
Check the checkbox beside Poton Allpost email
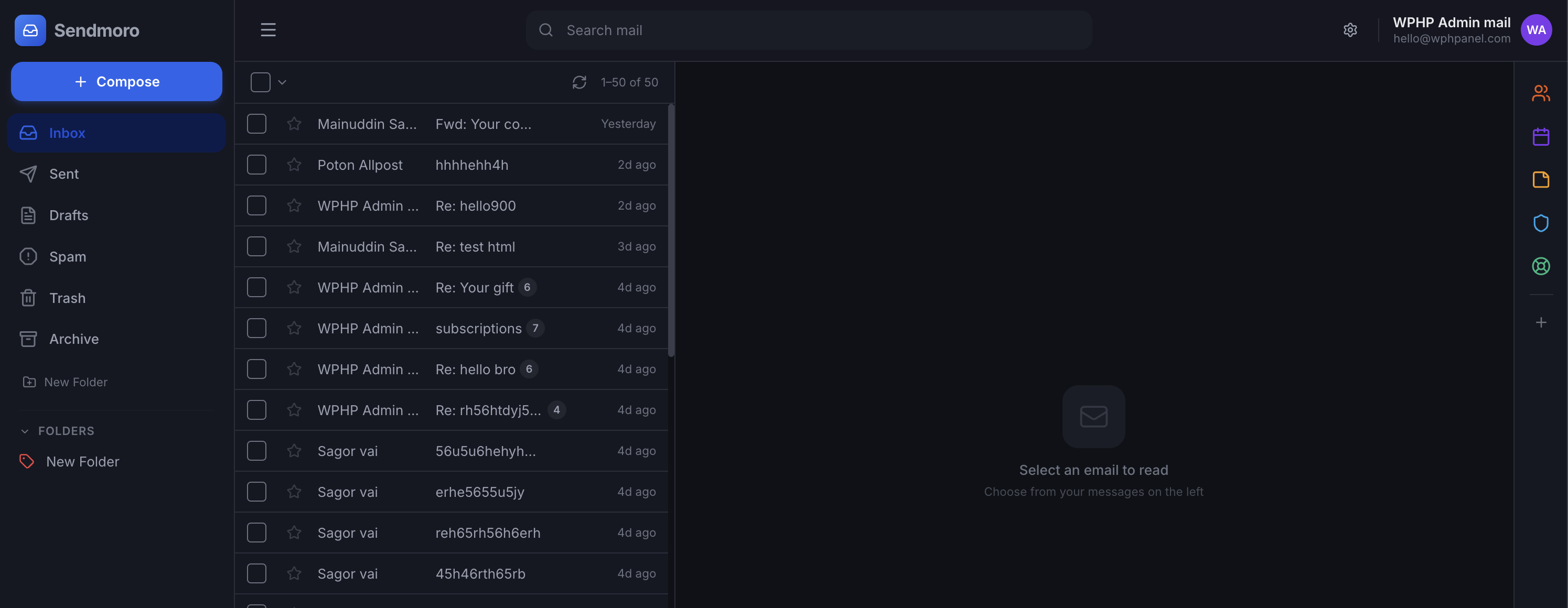coord(256,165)
